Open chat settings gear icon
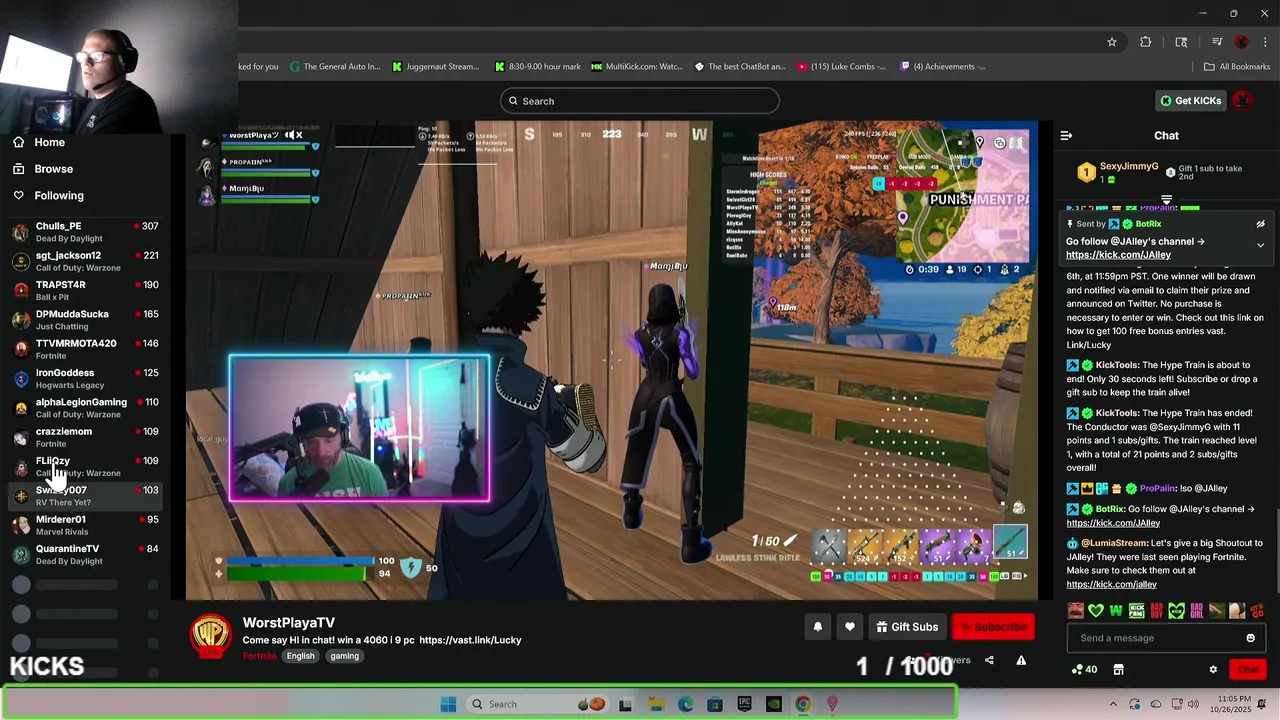 [1213, 670]
